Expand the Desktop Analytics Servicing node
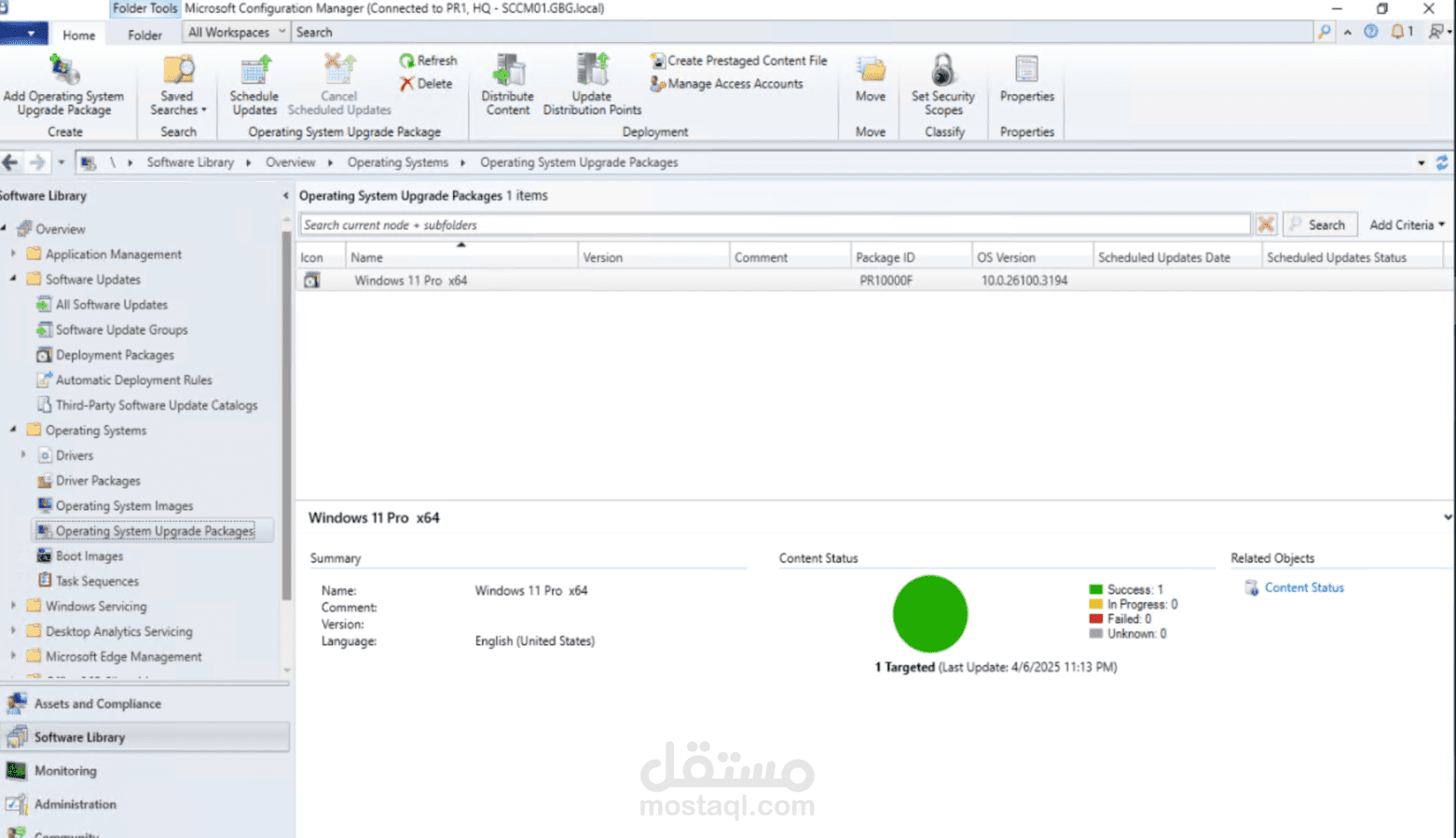 point(13,631)
